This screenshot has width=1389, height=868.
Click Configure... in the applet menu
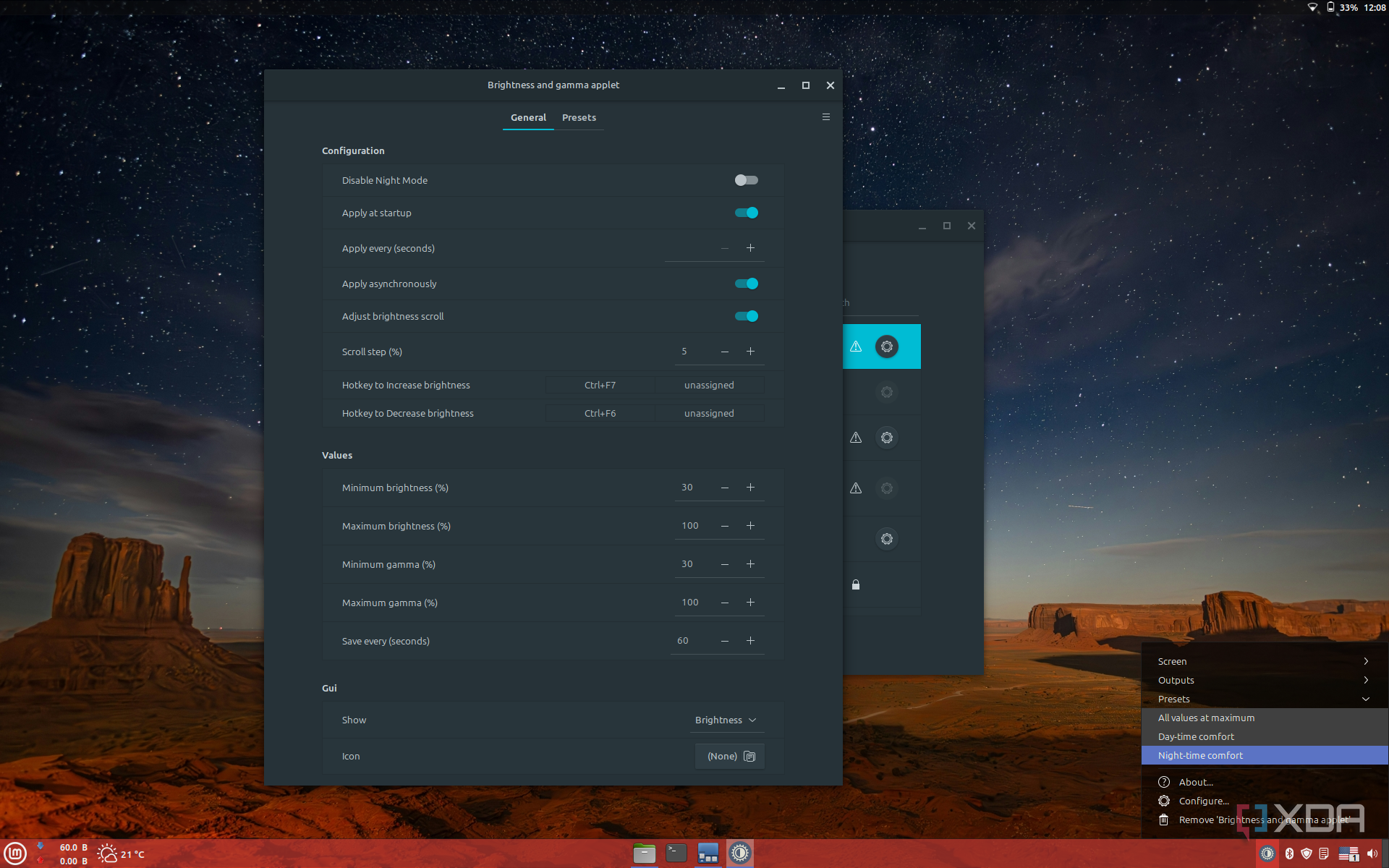pyautogui.click(x=1203, y=801)
